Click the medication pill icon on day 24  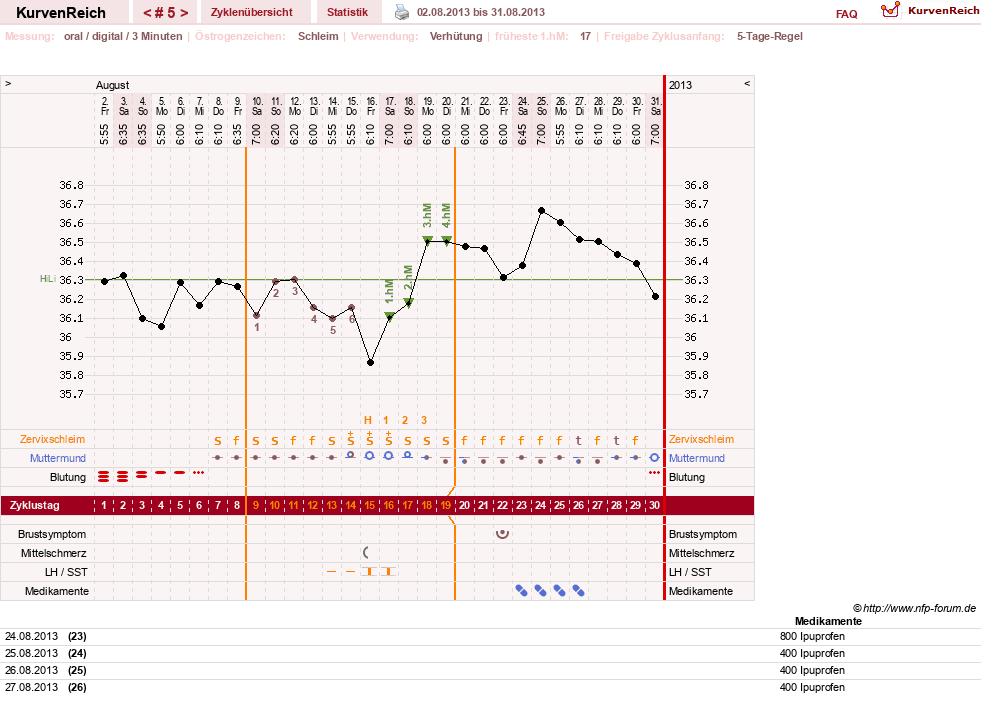(541, 590)
